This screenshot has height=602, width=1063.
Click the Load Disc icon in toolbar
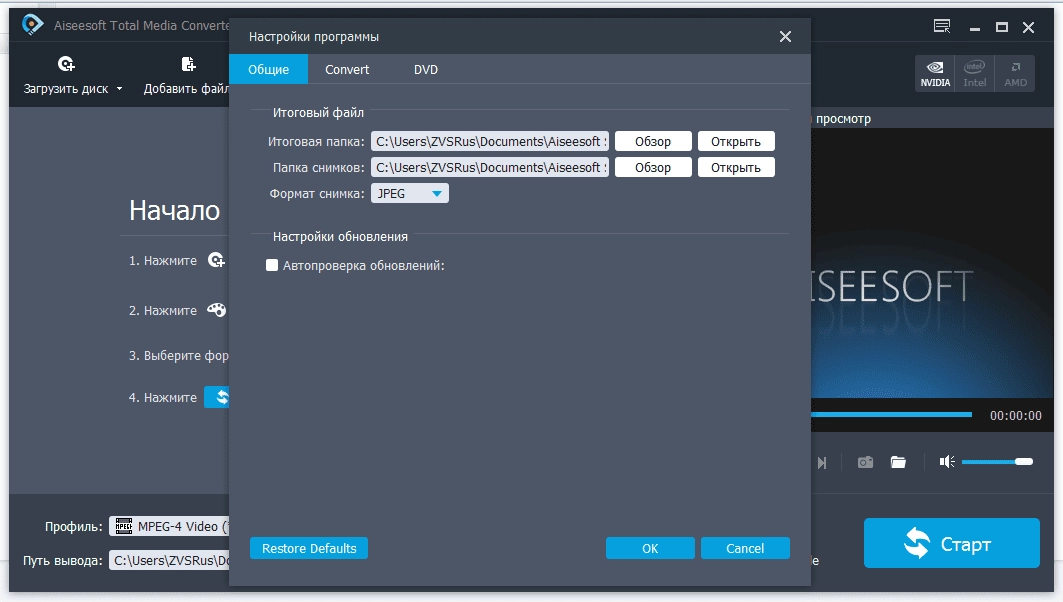tap(66, 64)
